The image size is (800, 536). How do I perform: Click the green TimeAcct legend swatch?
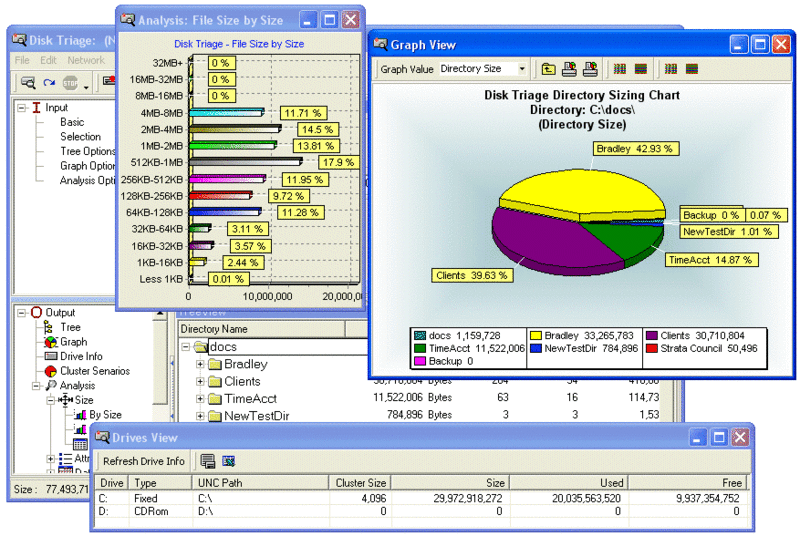420,348
